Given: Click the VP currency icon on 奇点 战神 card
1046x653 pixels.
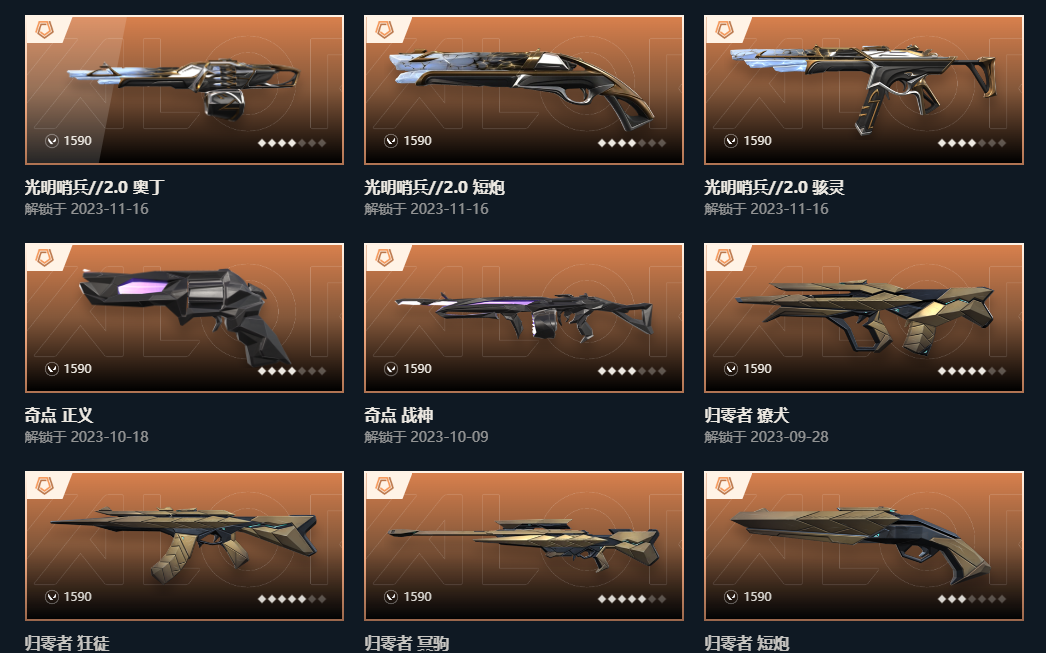Looking at the screenshot, I should 391,369.
